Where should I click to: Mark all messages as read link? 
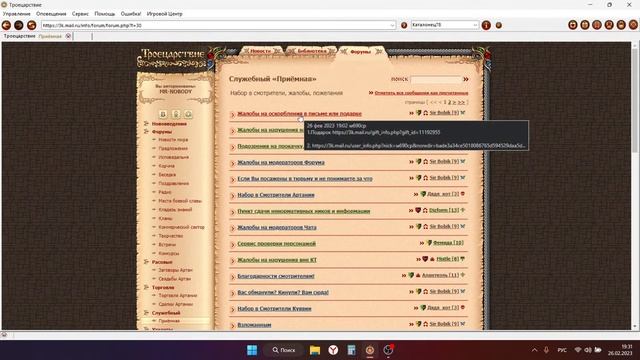pos(421,93)
